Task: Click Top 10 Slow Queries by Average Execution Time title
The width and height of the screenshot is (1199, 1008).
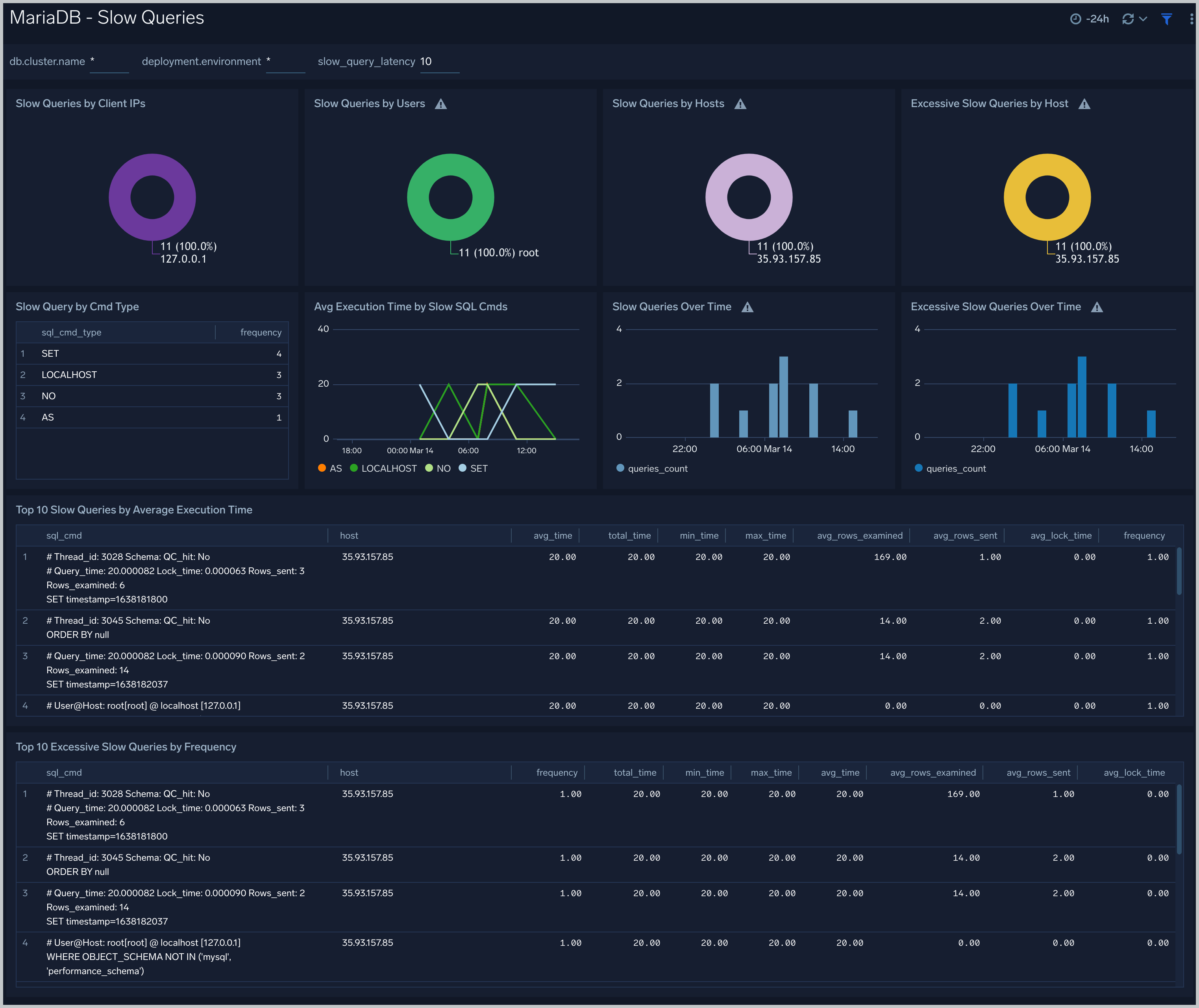Action: pyautogui.click(x=134, y=510)
